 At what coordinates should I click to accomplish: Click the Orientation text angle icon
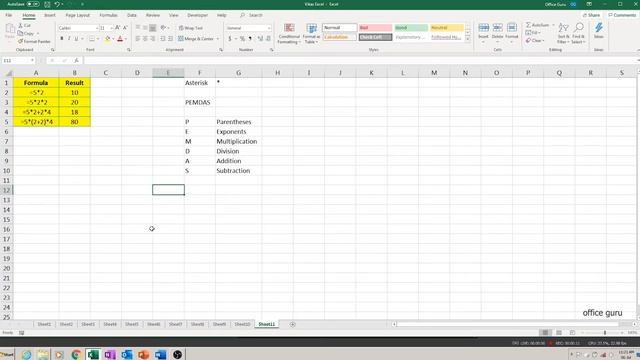163,28
